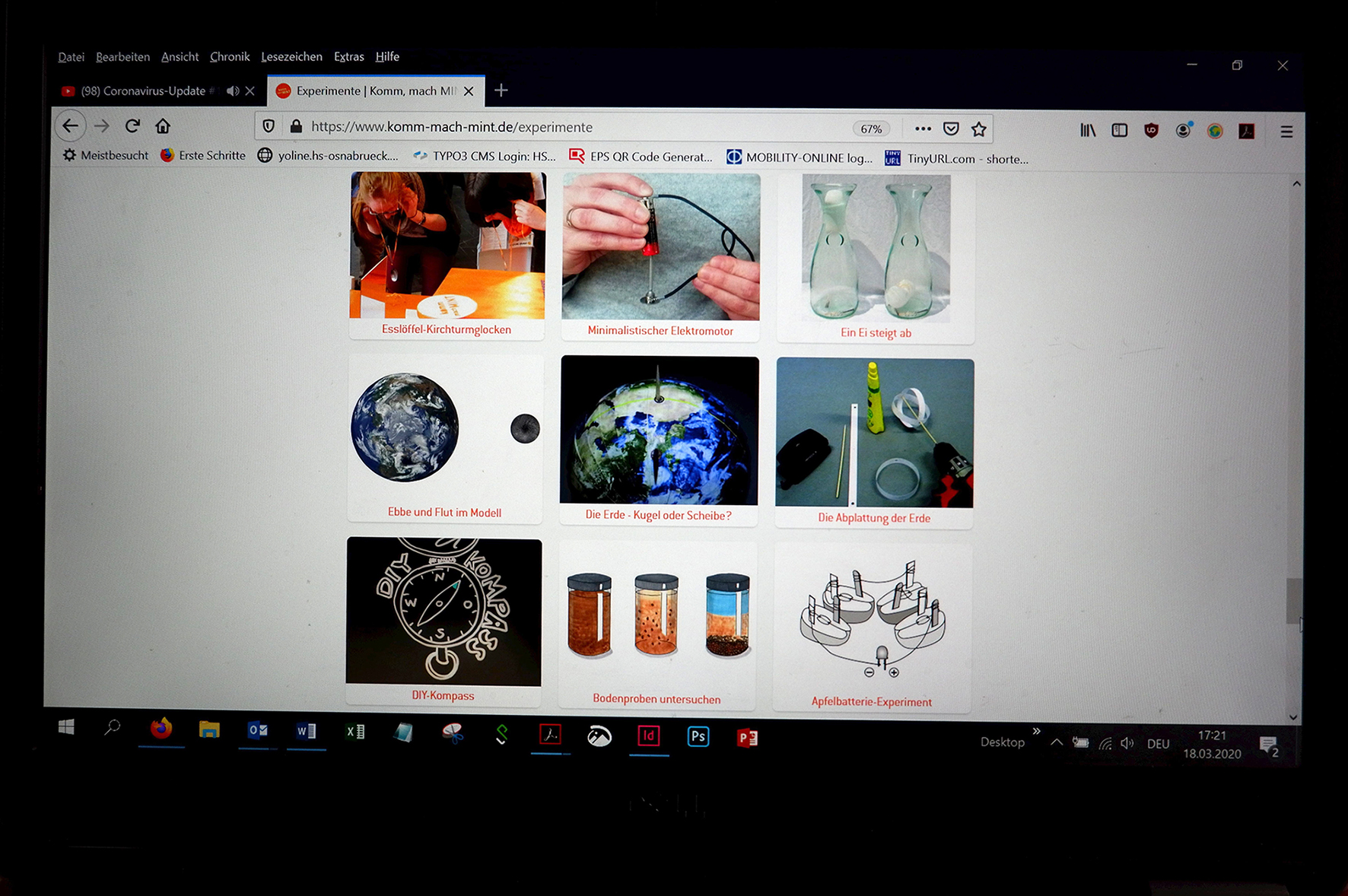Reset the 67% zoom level indicator

tap(871, 129)
